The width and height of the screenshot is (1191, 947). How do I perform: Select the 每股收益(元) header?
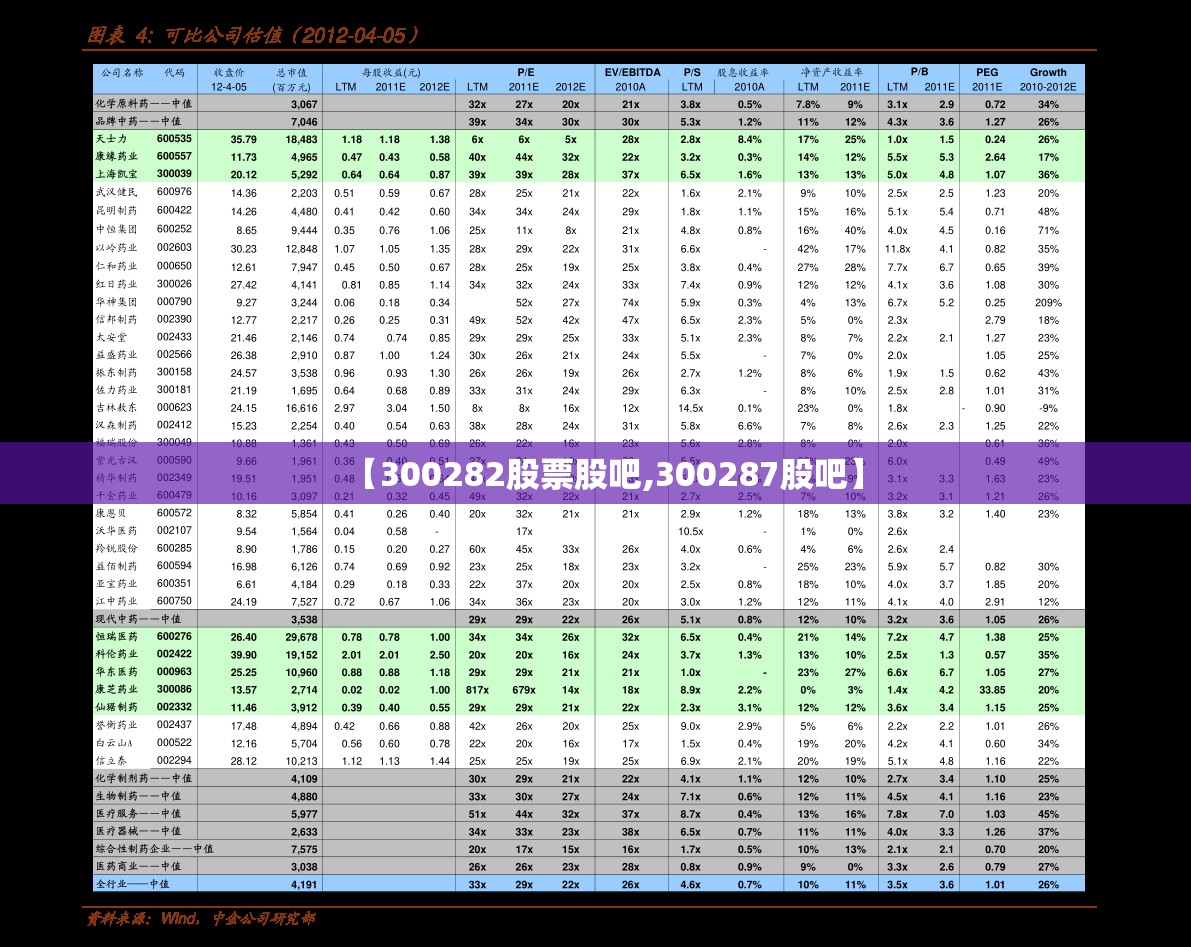[x=390, y=73]
